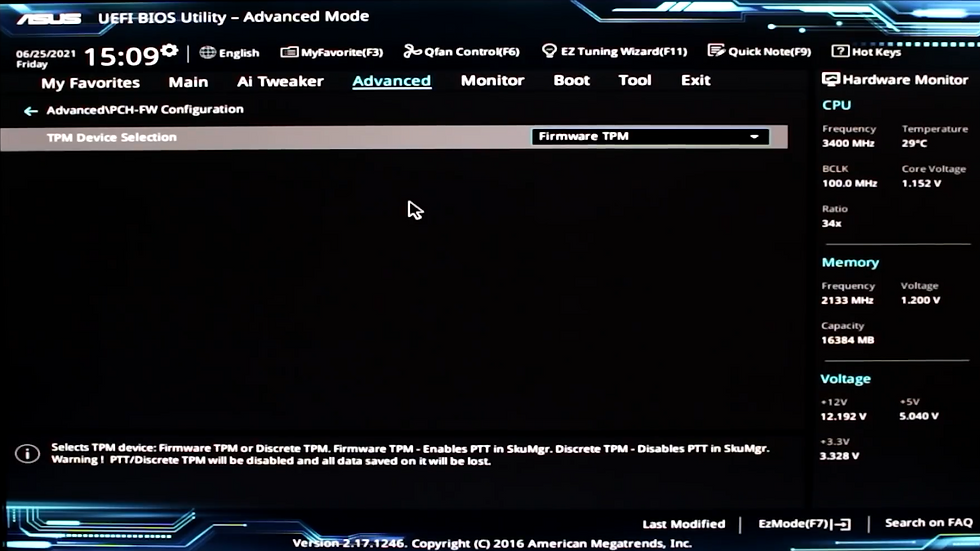Click the Hardware Monitor screen icon

(831, 79)
